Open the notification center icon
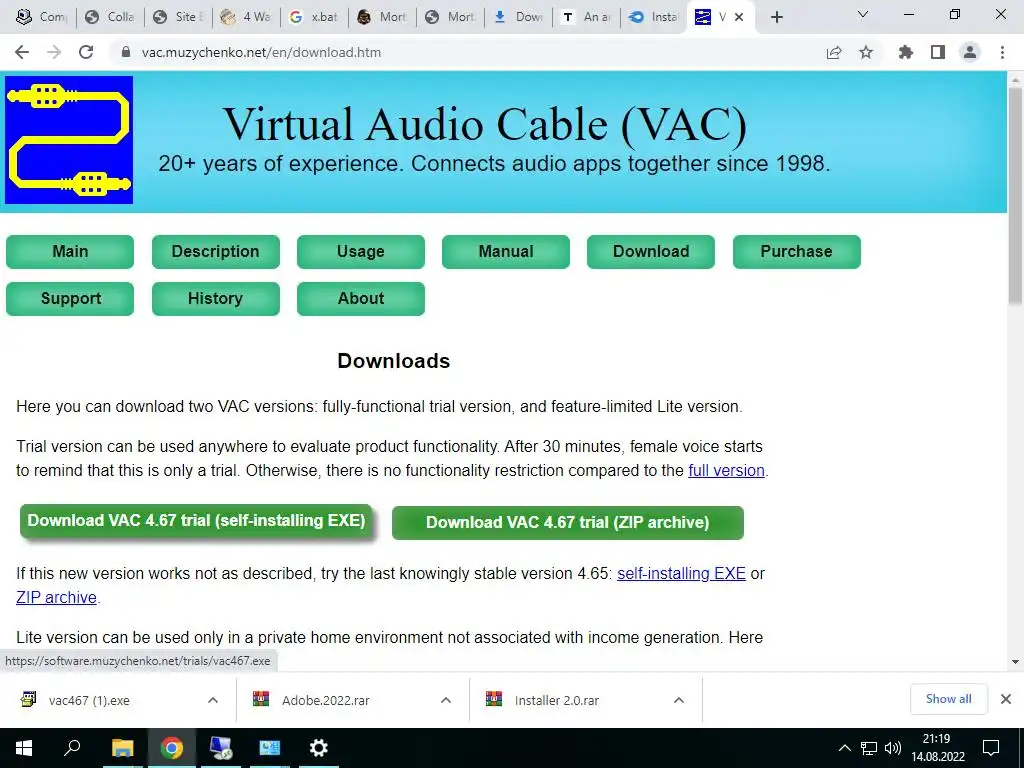The height and width of the screenshot is (768, 1024). [991, 748]
